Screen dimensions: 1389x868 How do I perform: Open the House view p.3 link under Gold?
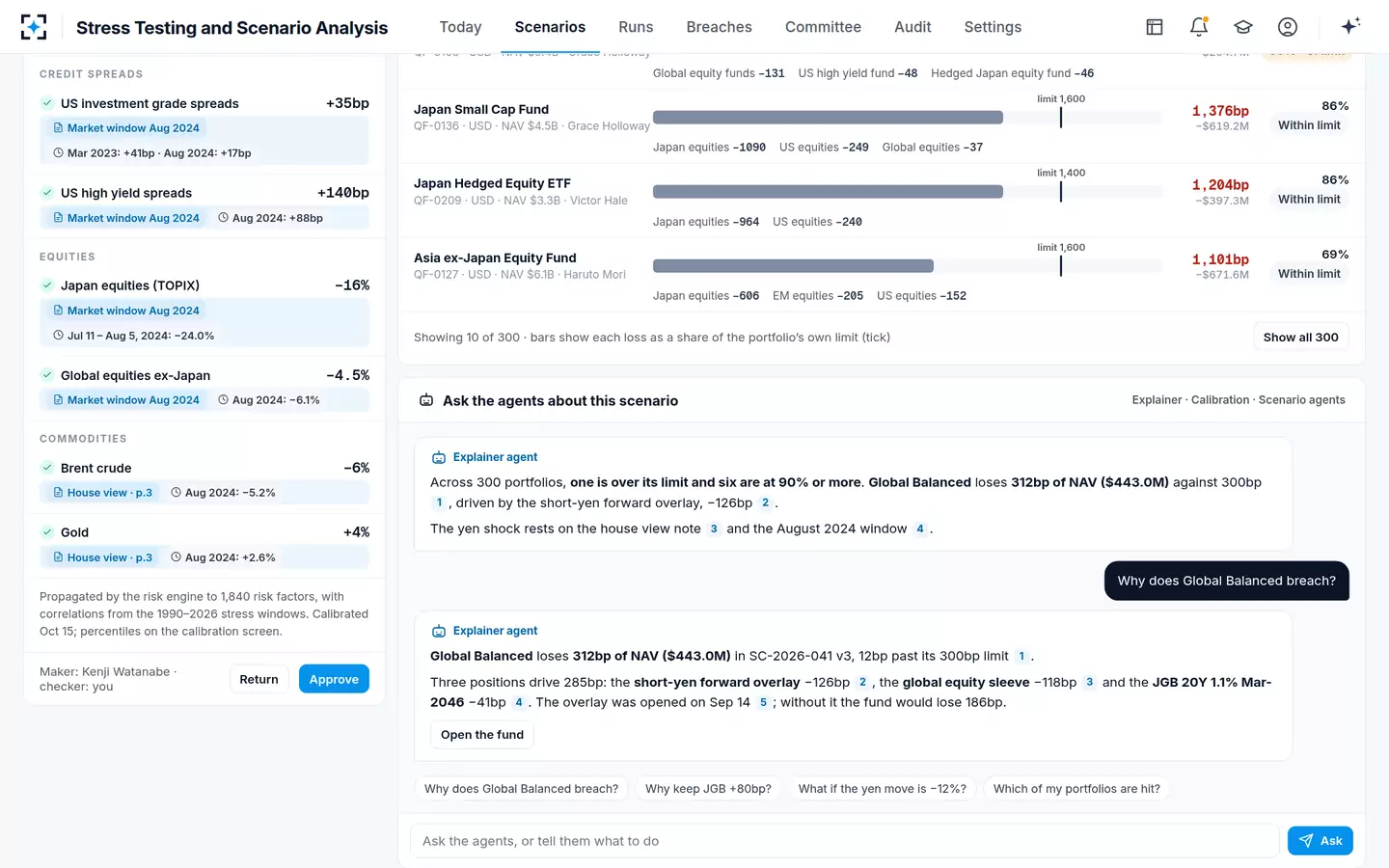coord(102,557)
